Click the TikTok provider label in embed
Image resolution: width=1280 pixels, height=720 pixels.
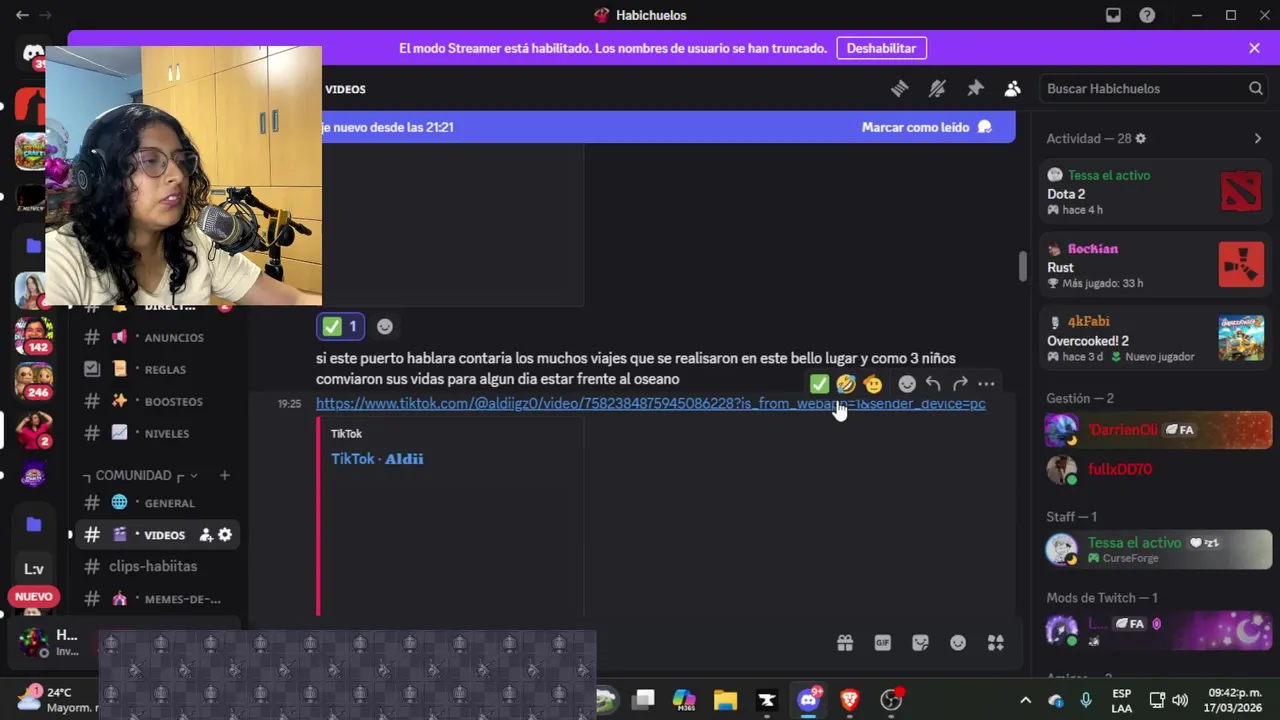346,434
